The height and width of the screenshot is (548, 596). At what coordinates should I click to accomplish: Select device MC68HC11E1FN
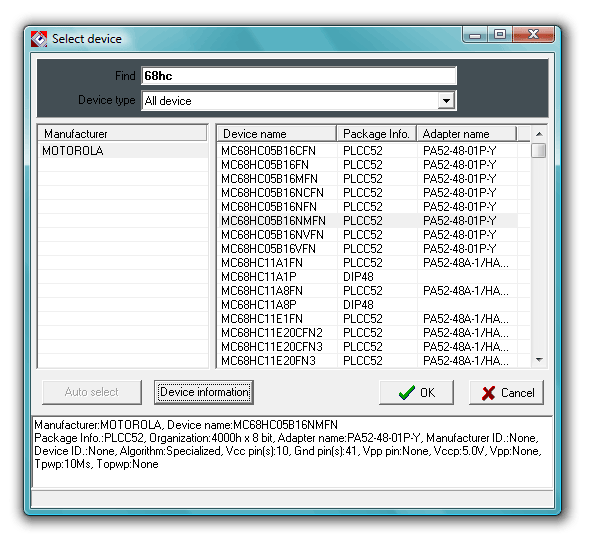(262, 319)
